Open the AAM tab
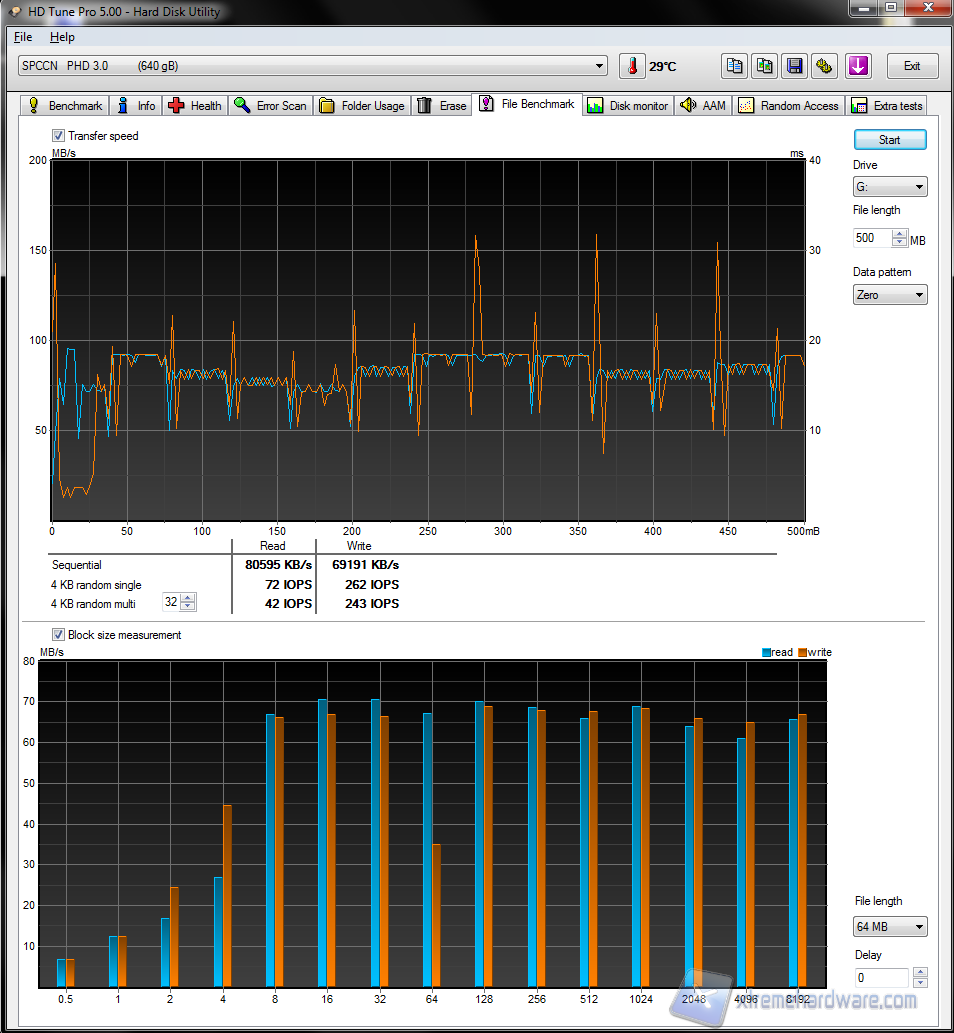 pos(703,105)
